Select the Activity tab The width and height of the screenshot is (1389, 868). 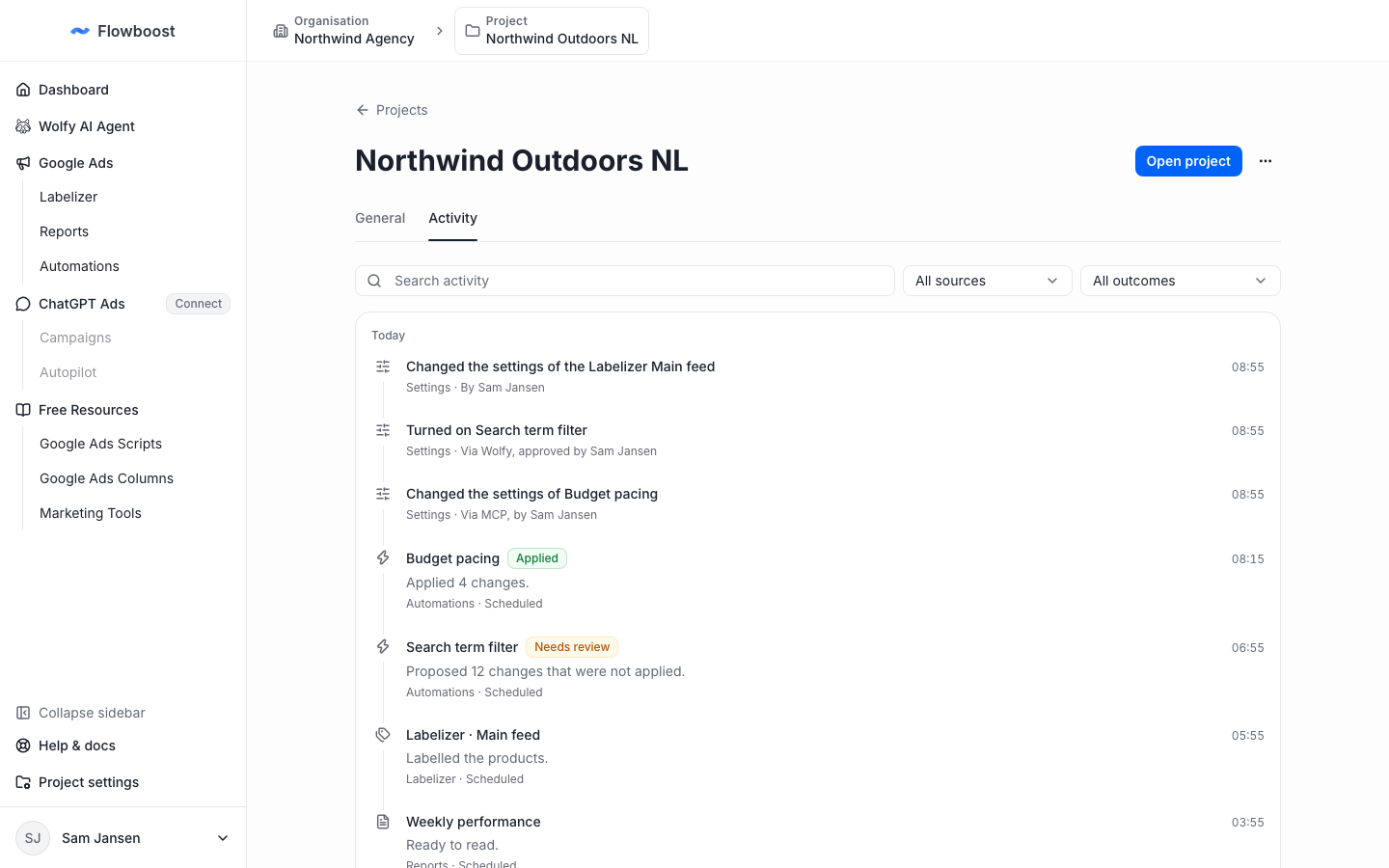click(452, 218)
